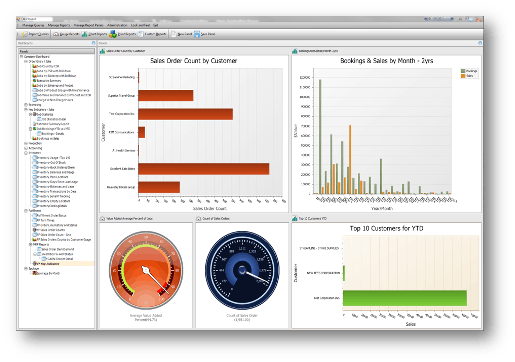Image resolution: width=515 pixels, height=362 pixels.
Task: Expand the Financing tree node
Action: [x=26, y=105]
